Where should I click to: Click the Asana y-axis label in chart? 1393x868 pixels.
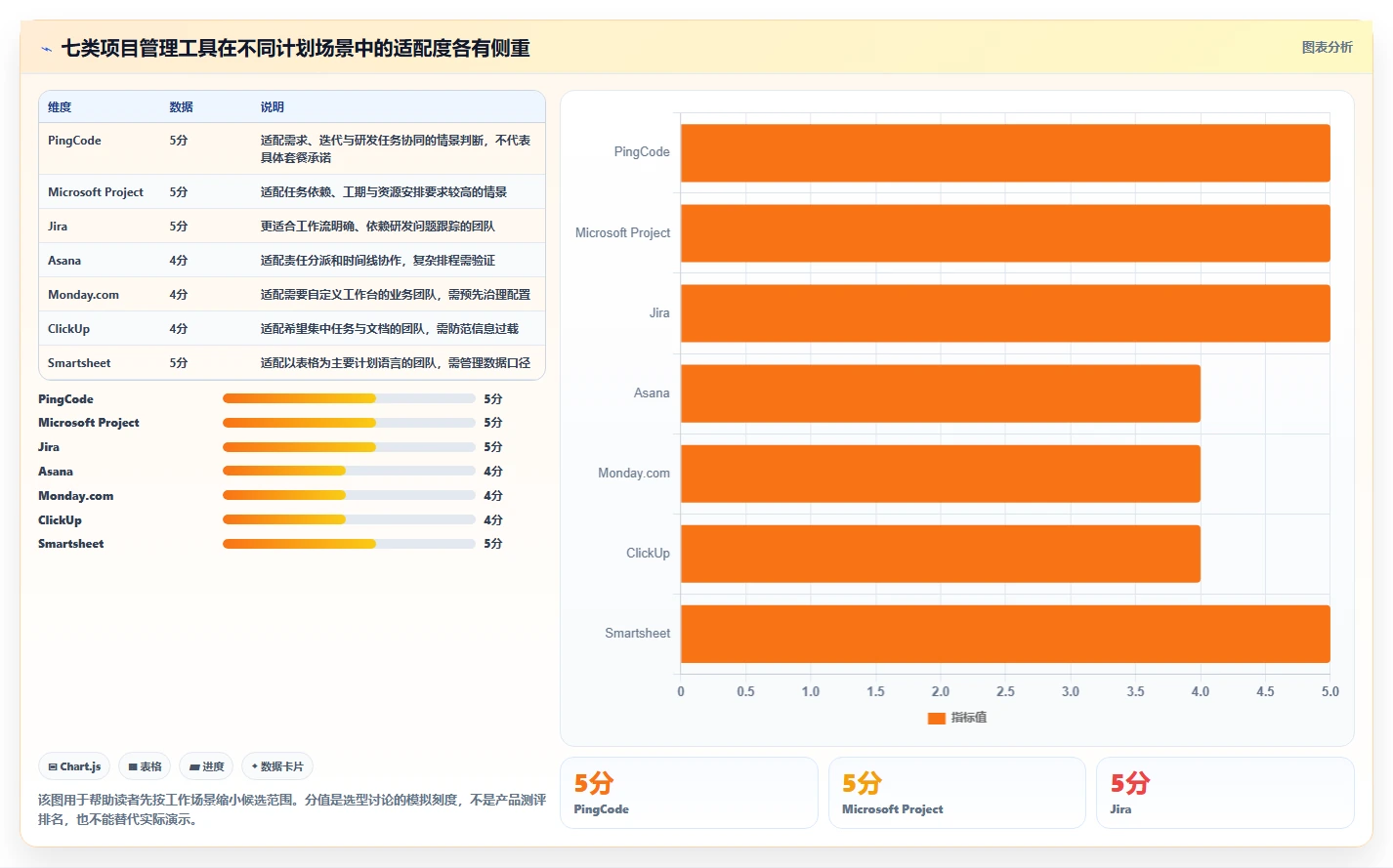tap(652, 393)
